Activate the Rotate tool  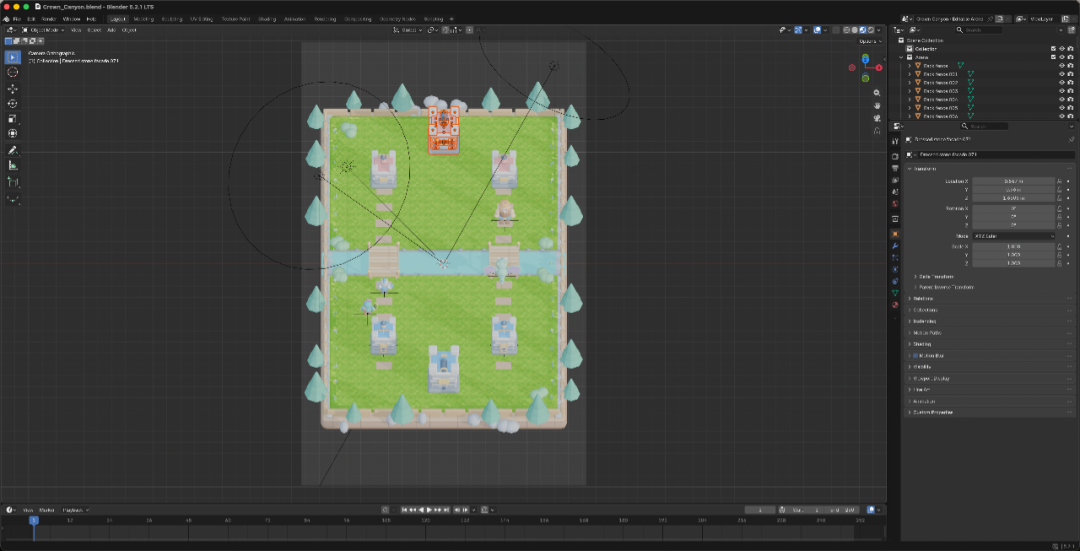pos(12,103)
